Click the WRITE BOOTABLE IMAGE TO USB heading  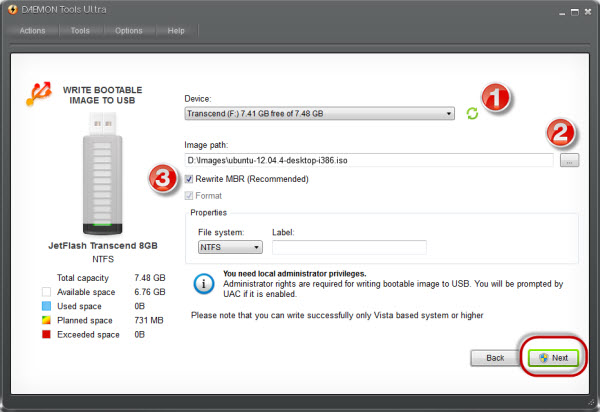pos(102,95)
